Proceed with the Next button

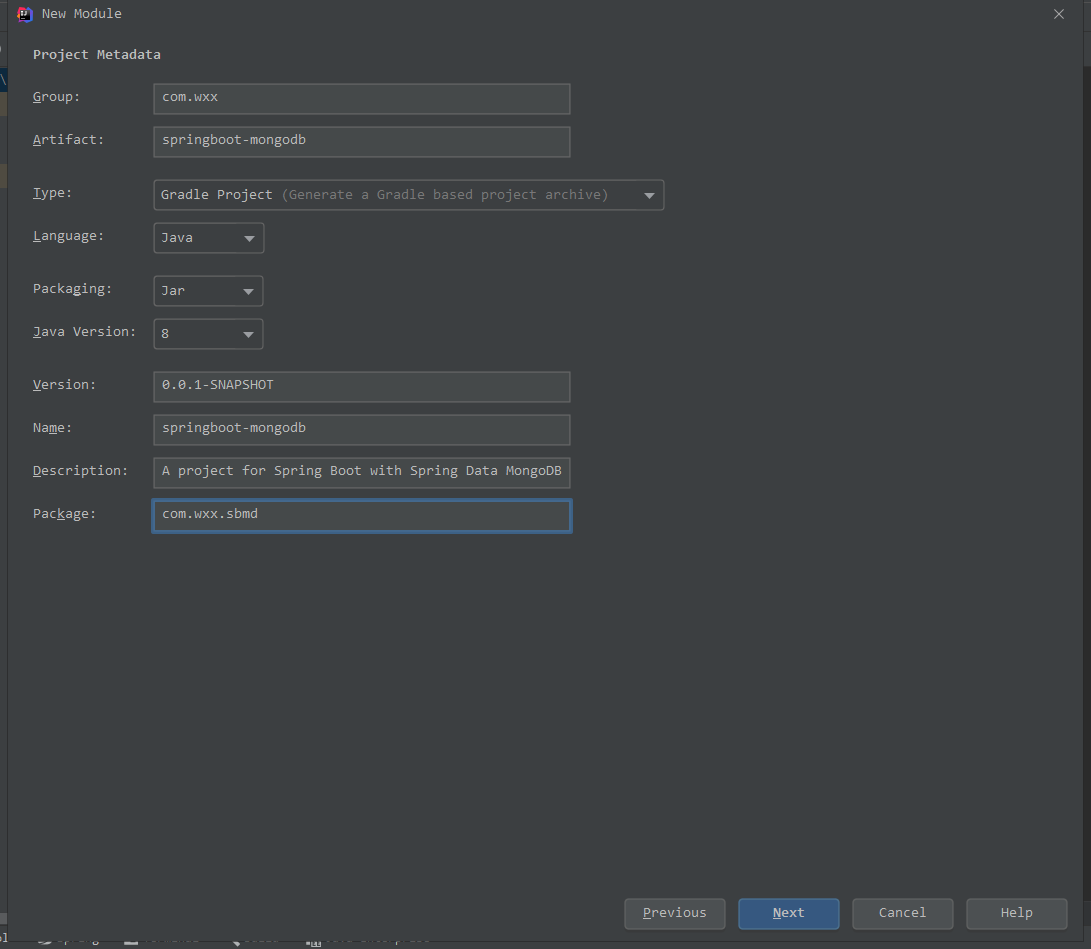(789, 914)
